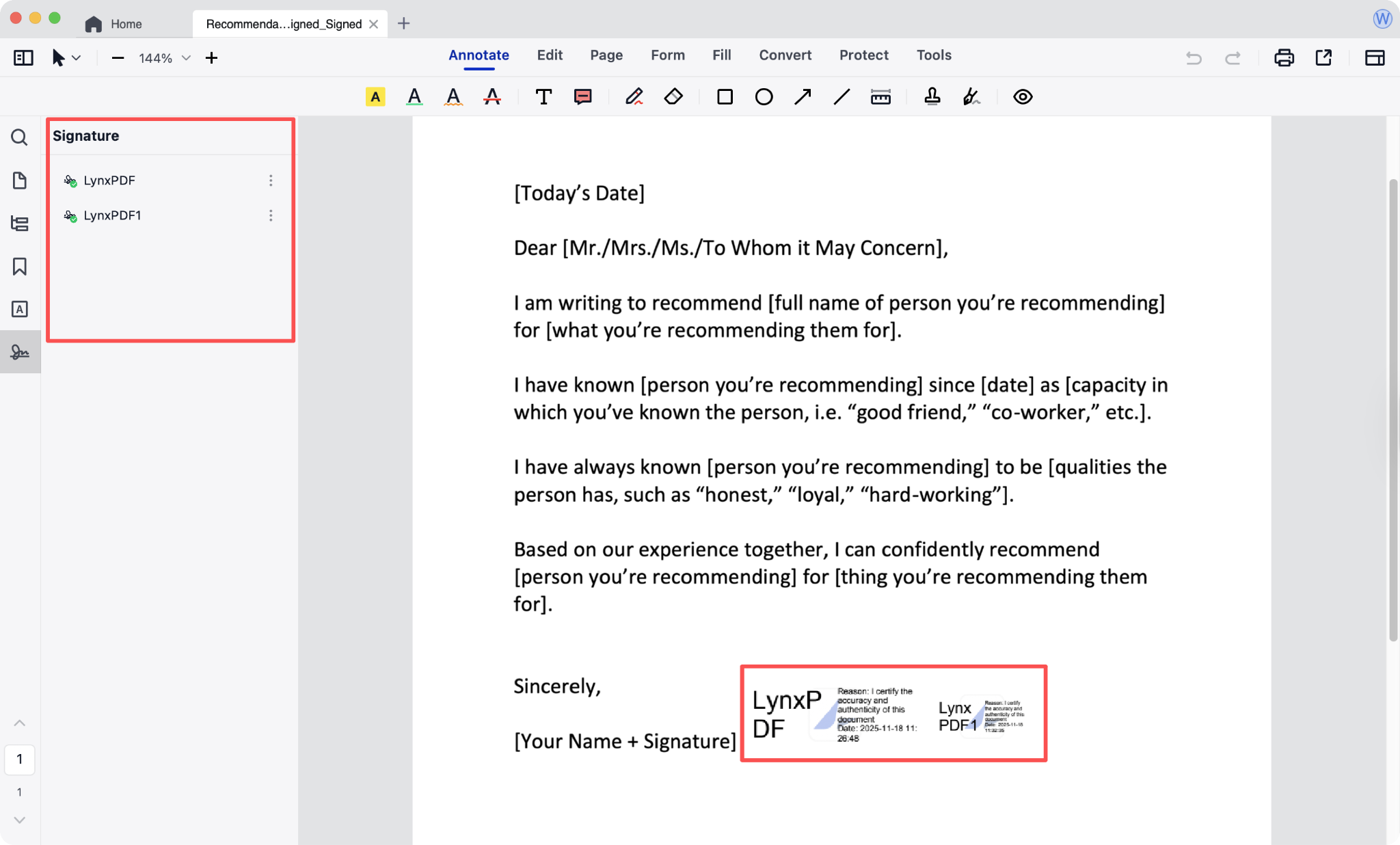Open the Convert tab
The image size is (1400, 845).
pos(785,55)
